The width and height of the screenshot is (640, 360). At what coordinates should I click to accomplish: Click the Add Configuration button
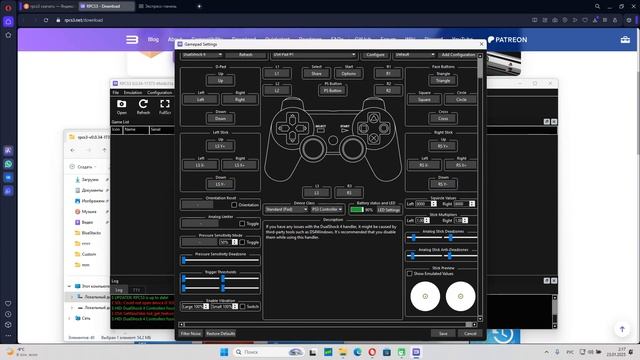(x=458, y=54)
